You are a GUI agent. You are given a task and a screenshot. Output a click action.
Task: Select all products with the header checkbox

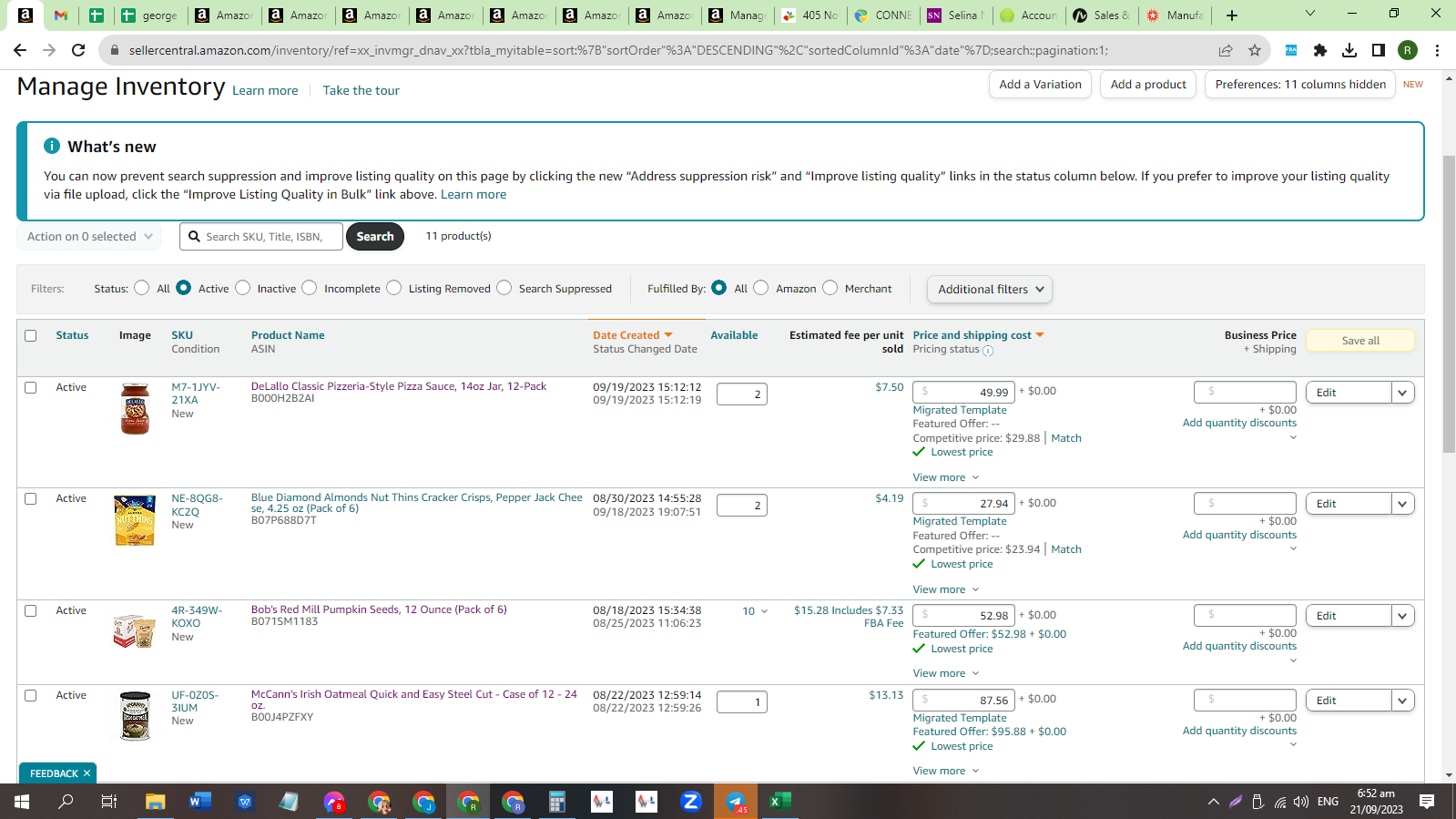(x=31, y=336)
